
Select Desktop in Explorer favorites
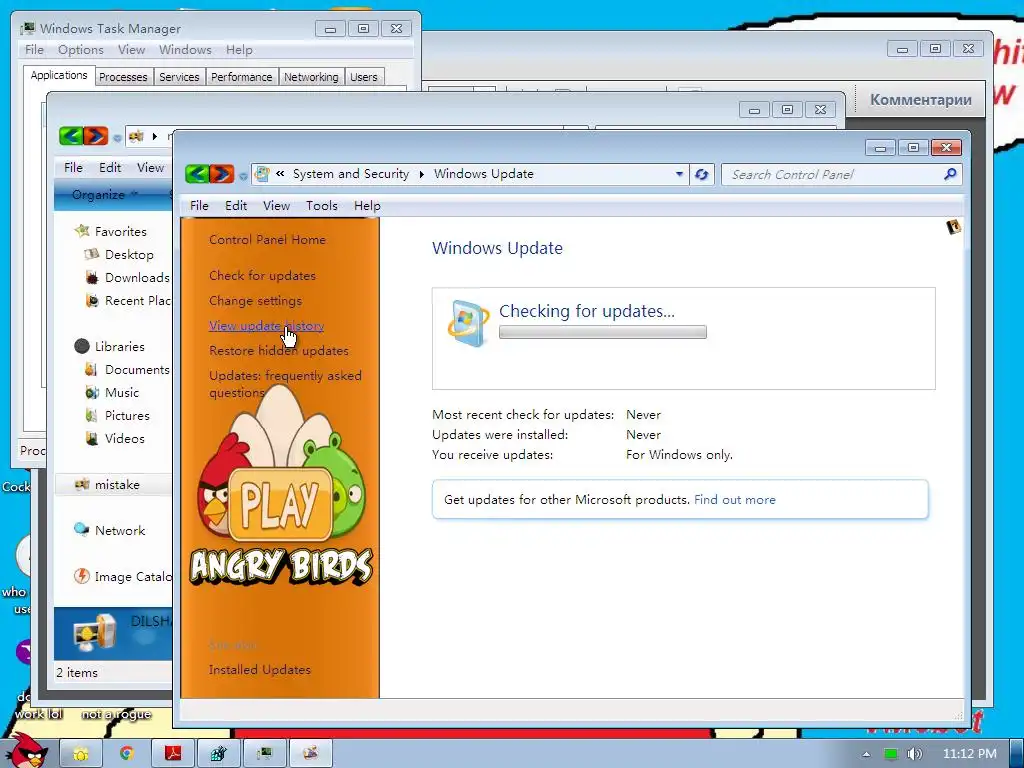click(x=129, y=255)
